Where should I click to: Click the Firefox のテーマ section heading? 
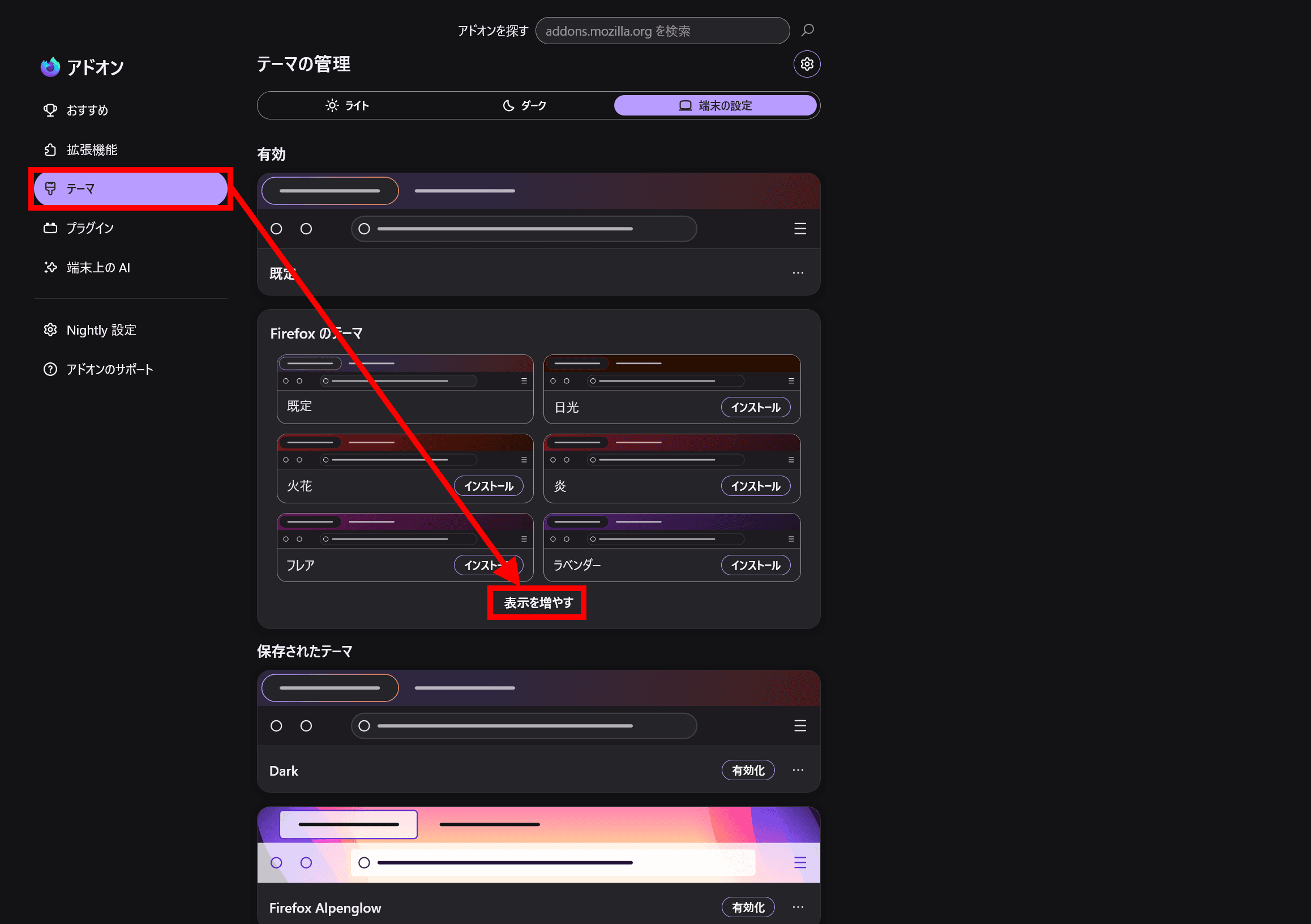point(316,333)
